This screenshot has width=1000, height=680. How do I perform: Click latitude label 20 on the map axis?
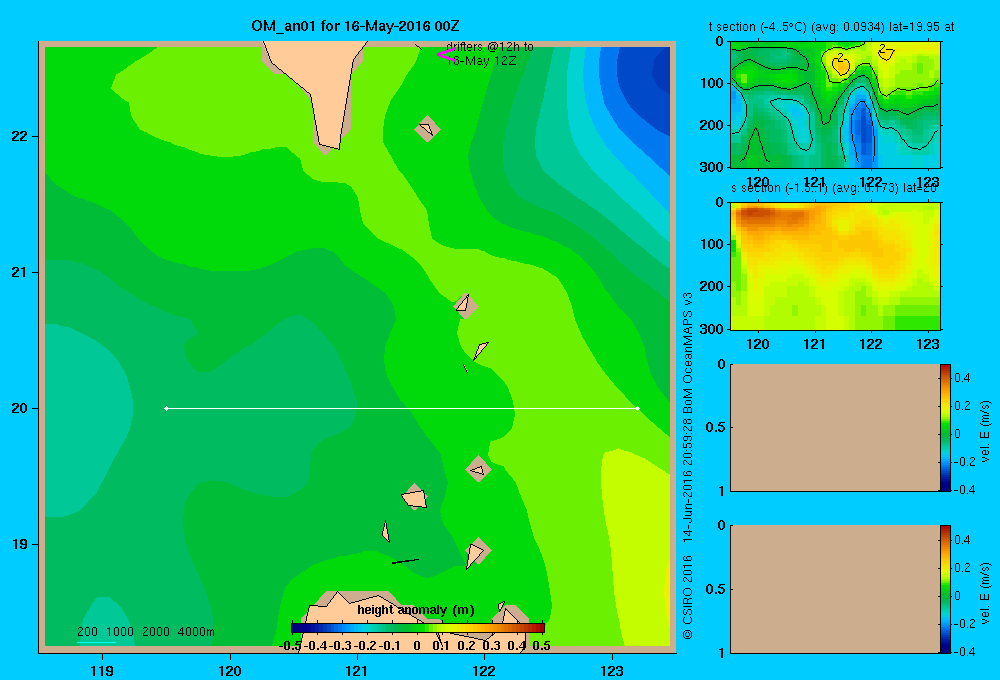click(20, 408)
